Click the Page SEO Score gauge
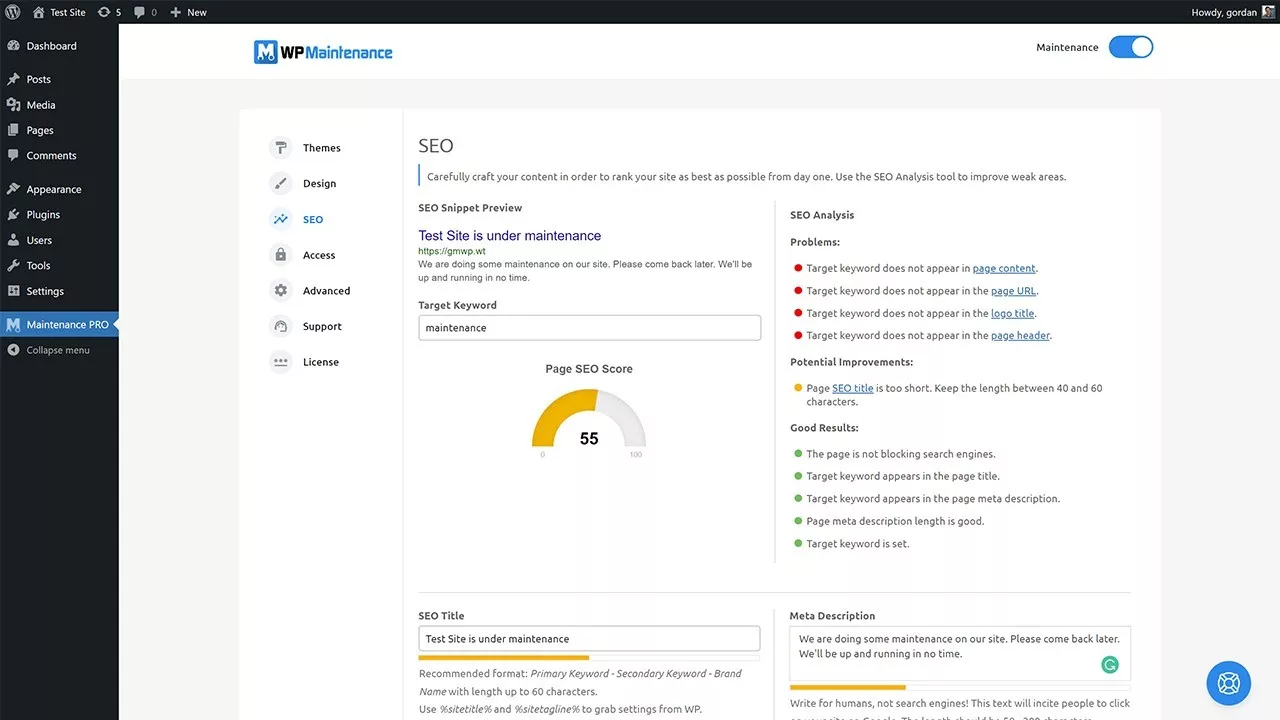This screenshot has width=1280, height=720. tap(589, 420)
